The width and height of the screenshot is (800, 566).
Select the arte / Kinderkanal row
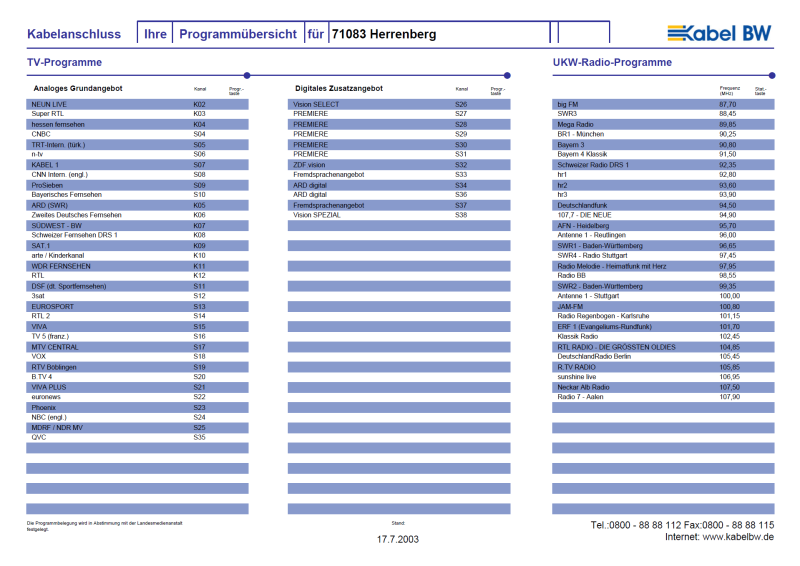click(137, 255)
